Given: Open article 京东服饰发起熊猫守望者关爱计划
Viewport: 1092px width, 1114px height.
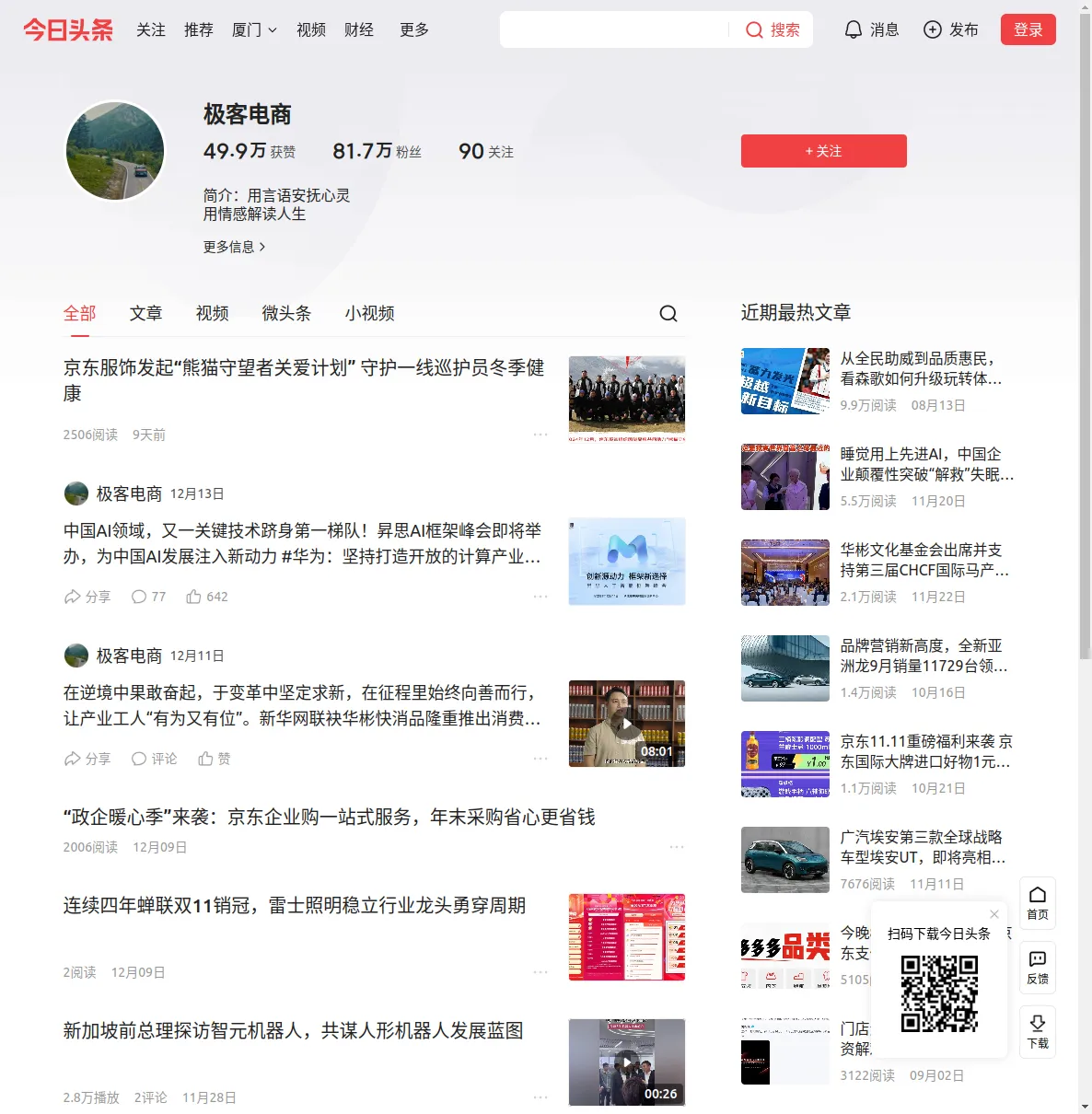Looking at the screenshot, I should 304,380.
